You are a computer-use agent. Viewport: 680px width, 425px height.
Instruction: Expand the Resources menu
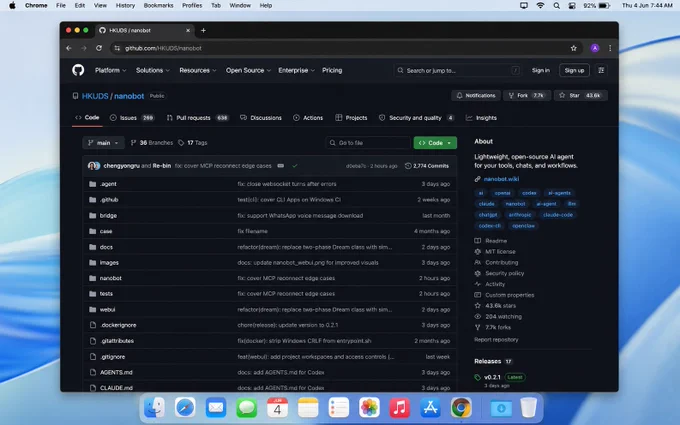198,70
